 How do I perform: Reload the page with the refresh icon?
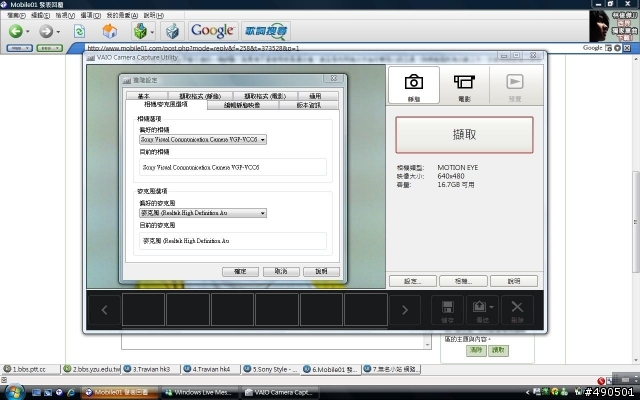pyautogui.click(x=79, y=31)
